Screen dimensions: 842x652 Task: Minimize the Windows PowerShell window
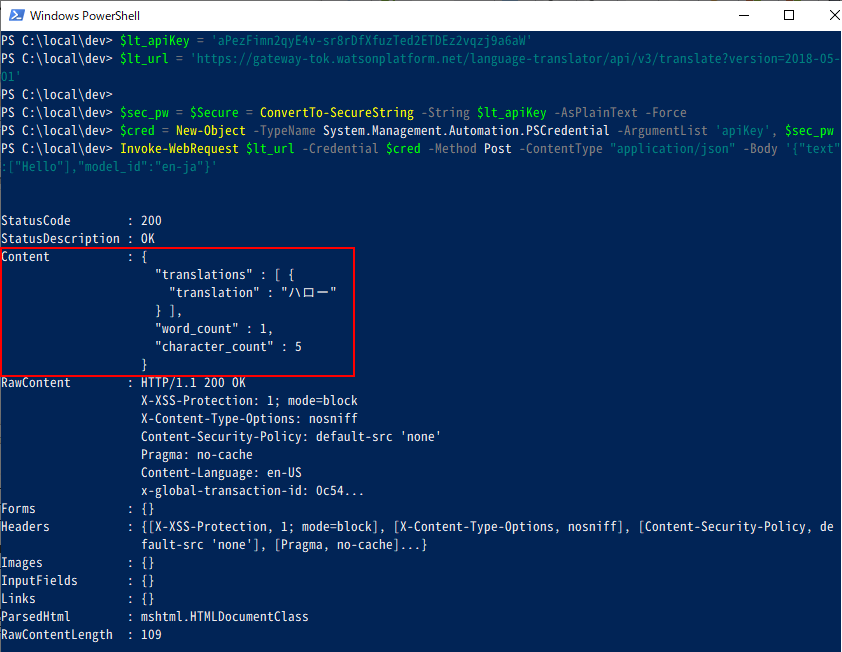click(744, 15)
